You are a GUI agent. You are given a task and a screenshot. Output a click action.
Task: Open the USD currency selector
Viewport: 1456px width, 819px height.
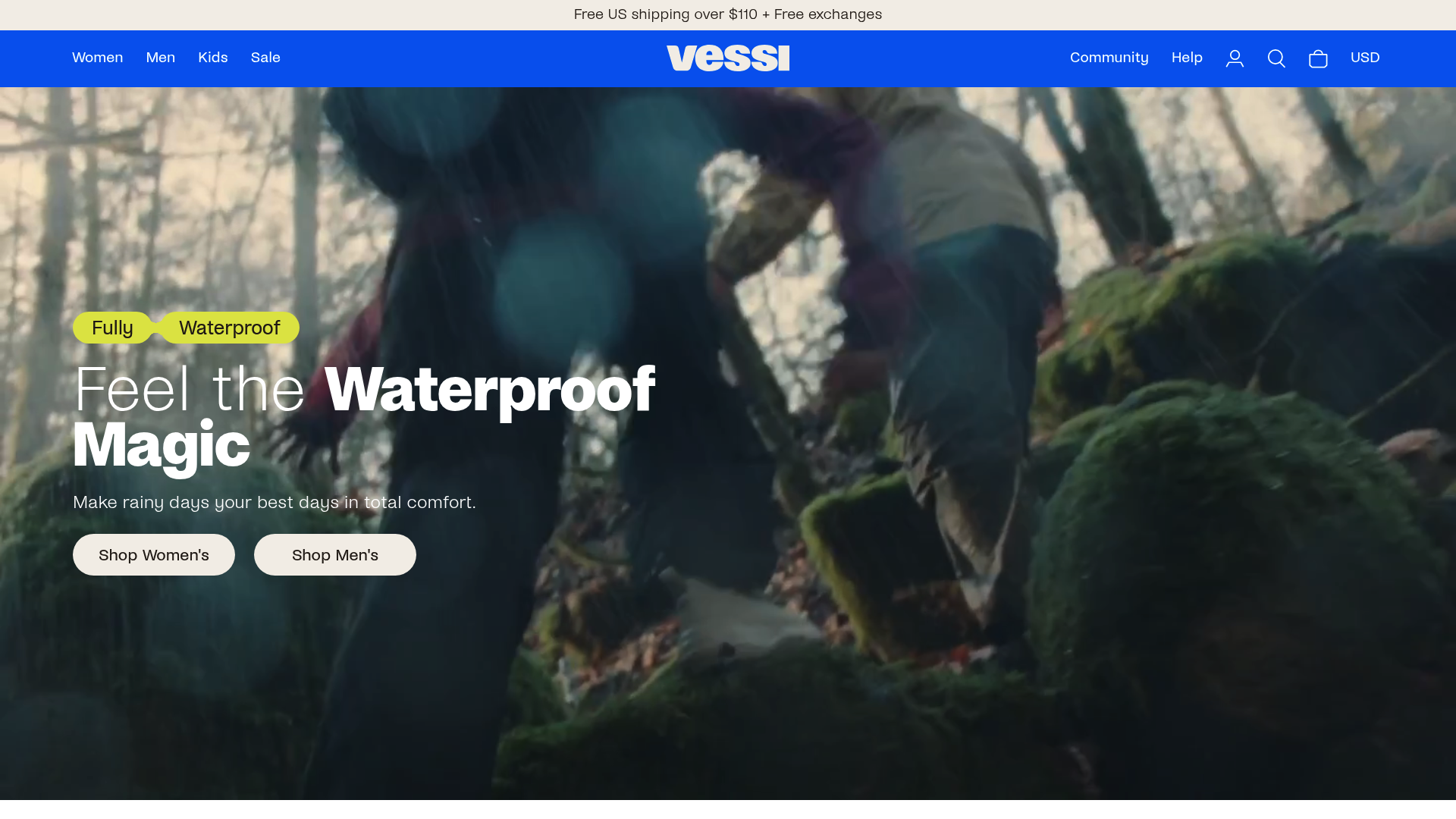click(1365, 58)
